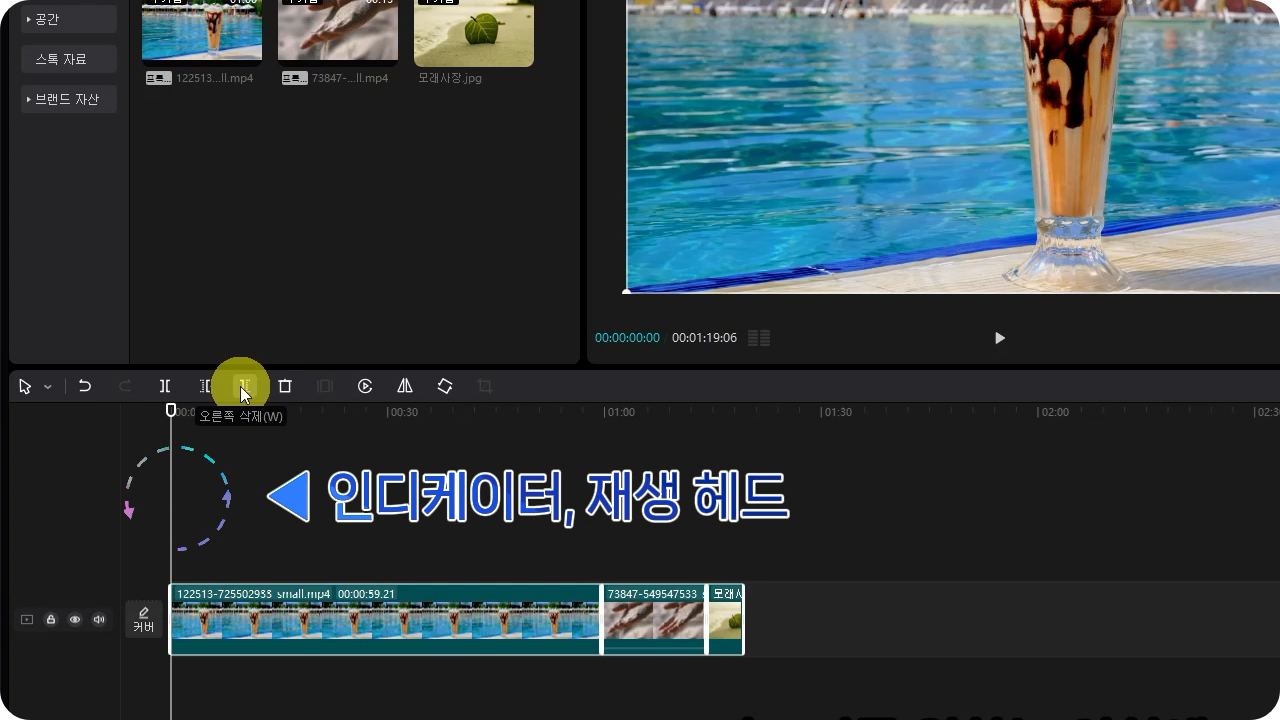Delete the selected clip with trash icon

[x=285, y=386]
